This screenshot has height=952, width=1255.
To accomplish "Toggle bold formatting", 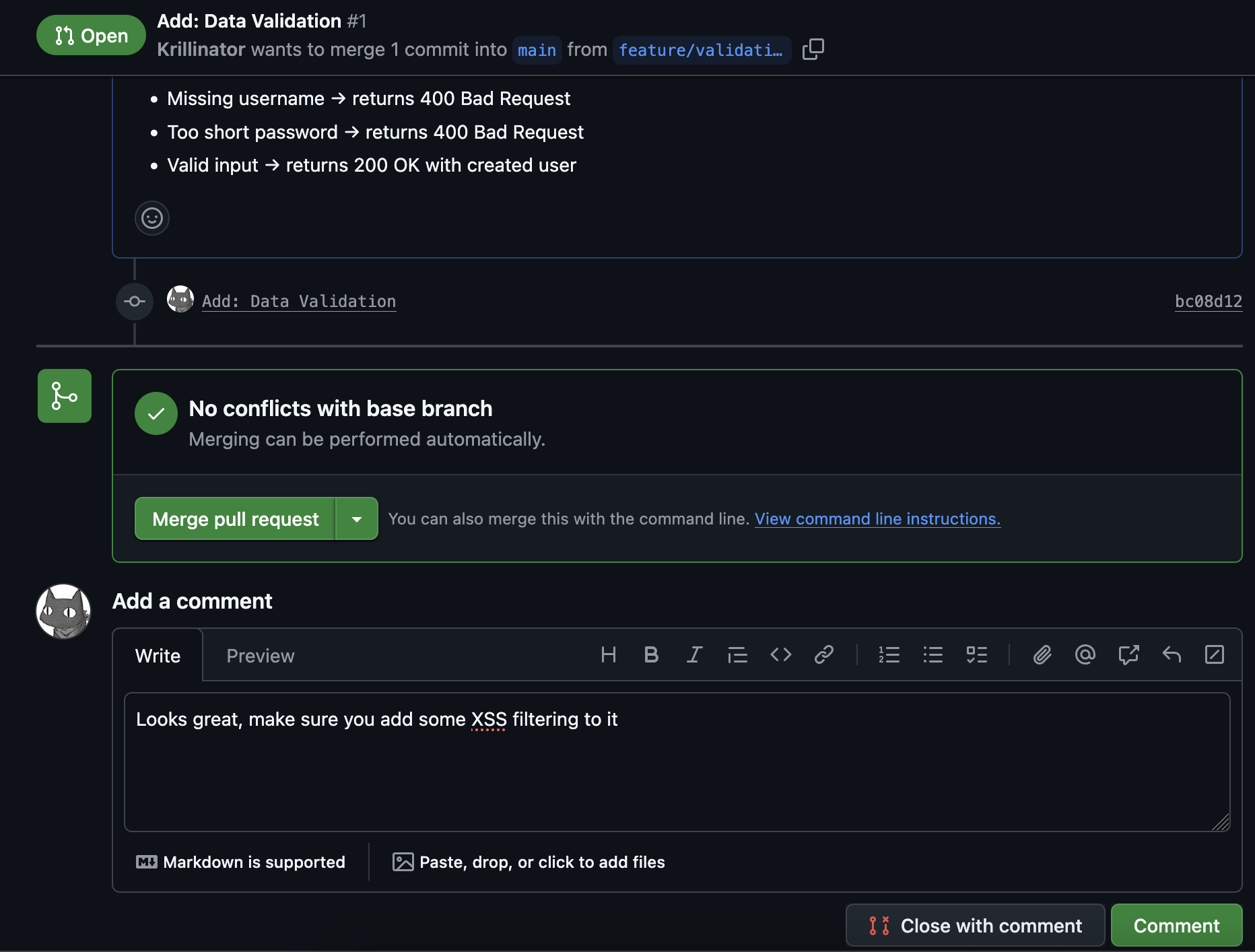I will [x=651, y=654].
